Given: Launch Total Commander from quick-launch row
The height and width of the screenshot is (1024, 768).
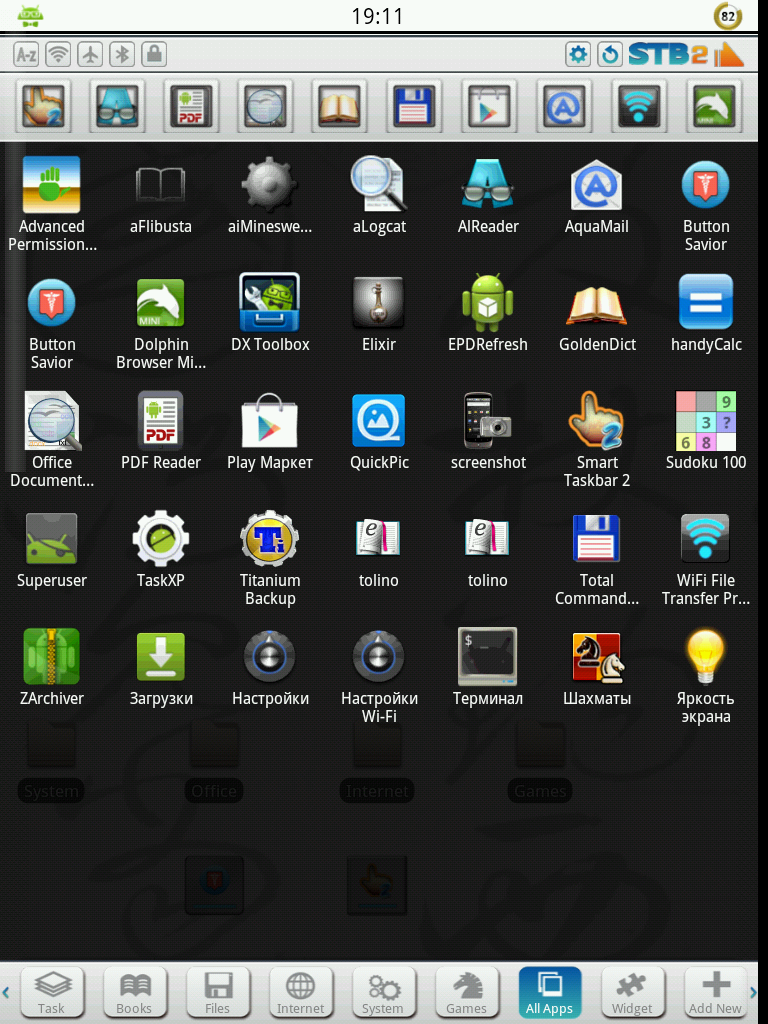Looking at the screenshot, I should point(414,105).
